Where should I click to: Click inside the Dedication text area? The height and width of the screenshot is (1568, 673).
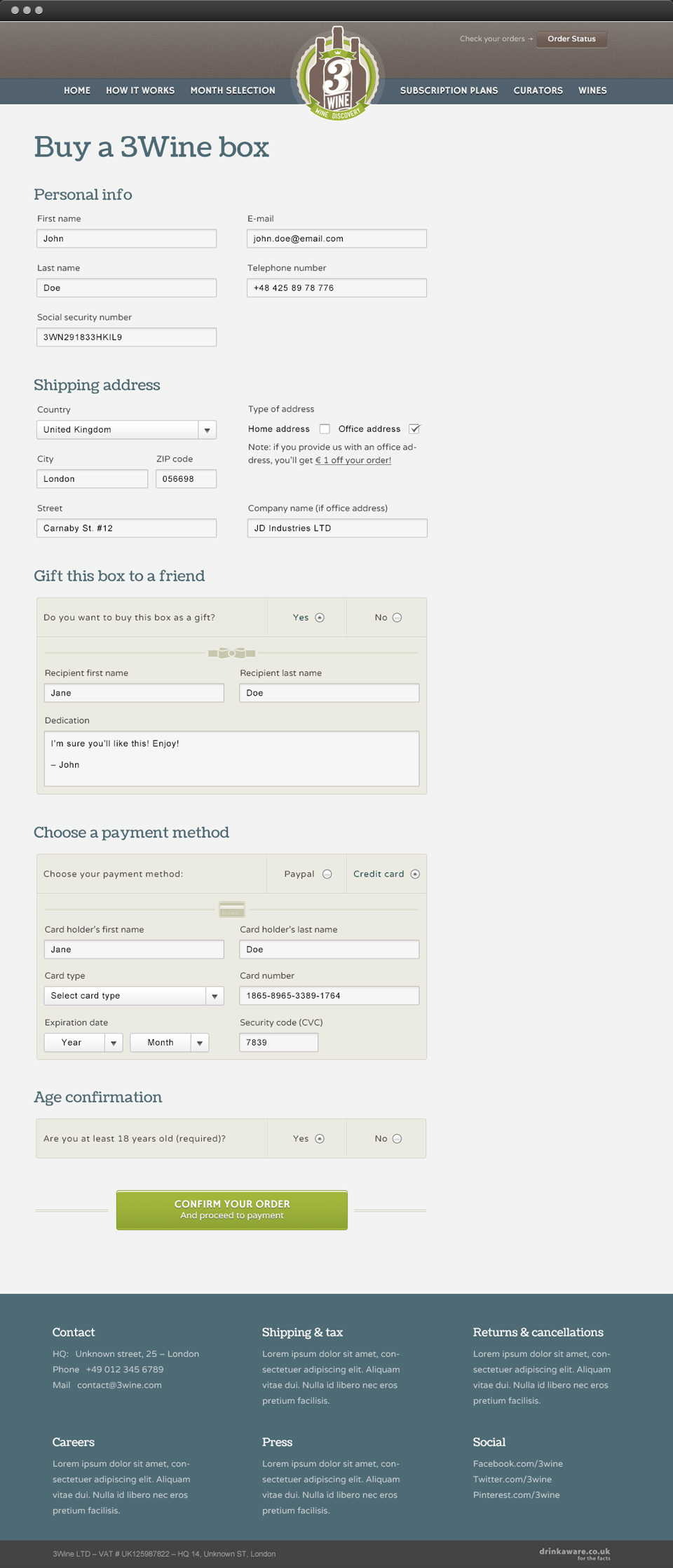coord(232,759)
